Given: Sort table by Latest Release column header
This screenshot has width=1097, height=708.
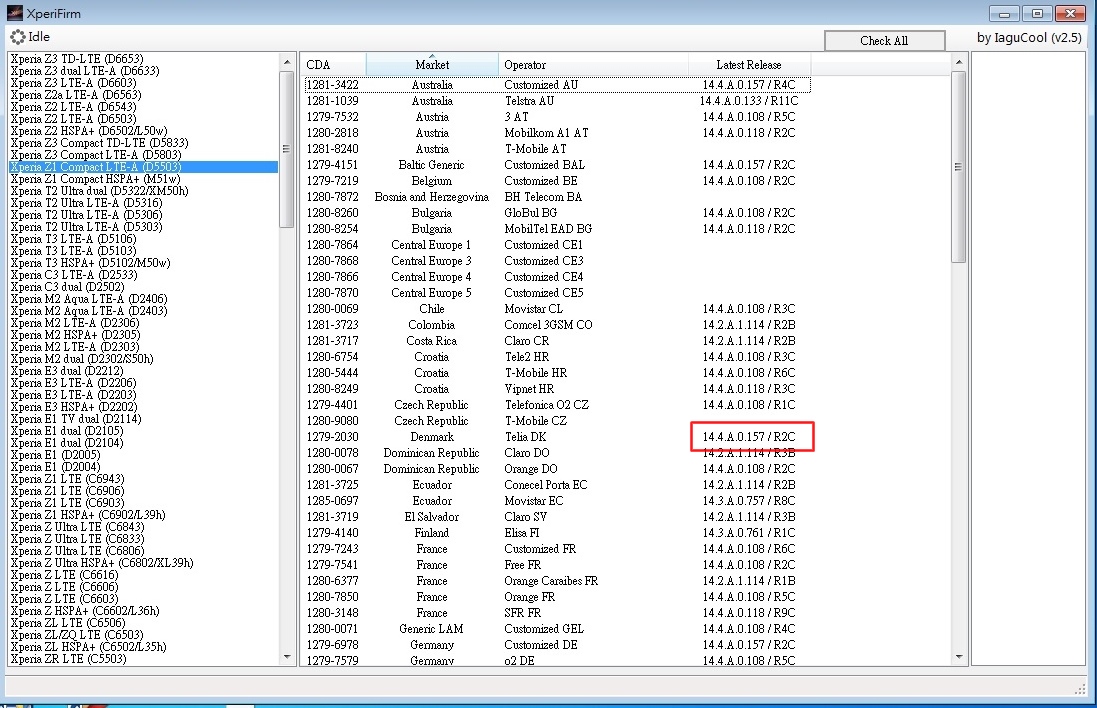Looking at the screenshot, I should [749, 64].
